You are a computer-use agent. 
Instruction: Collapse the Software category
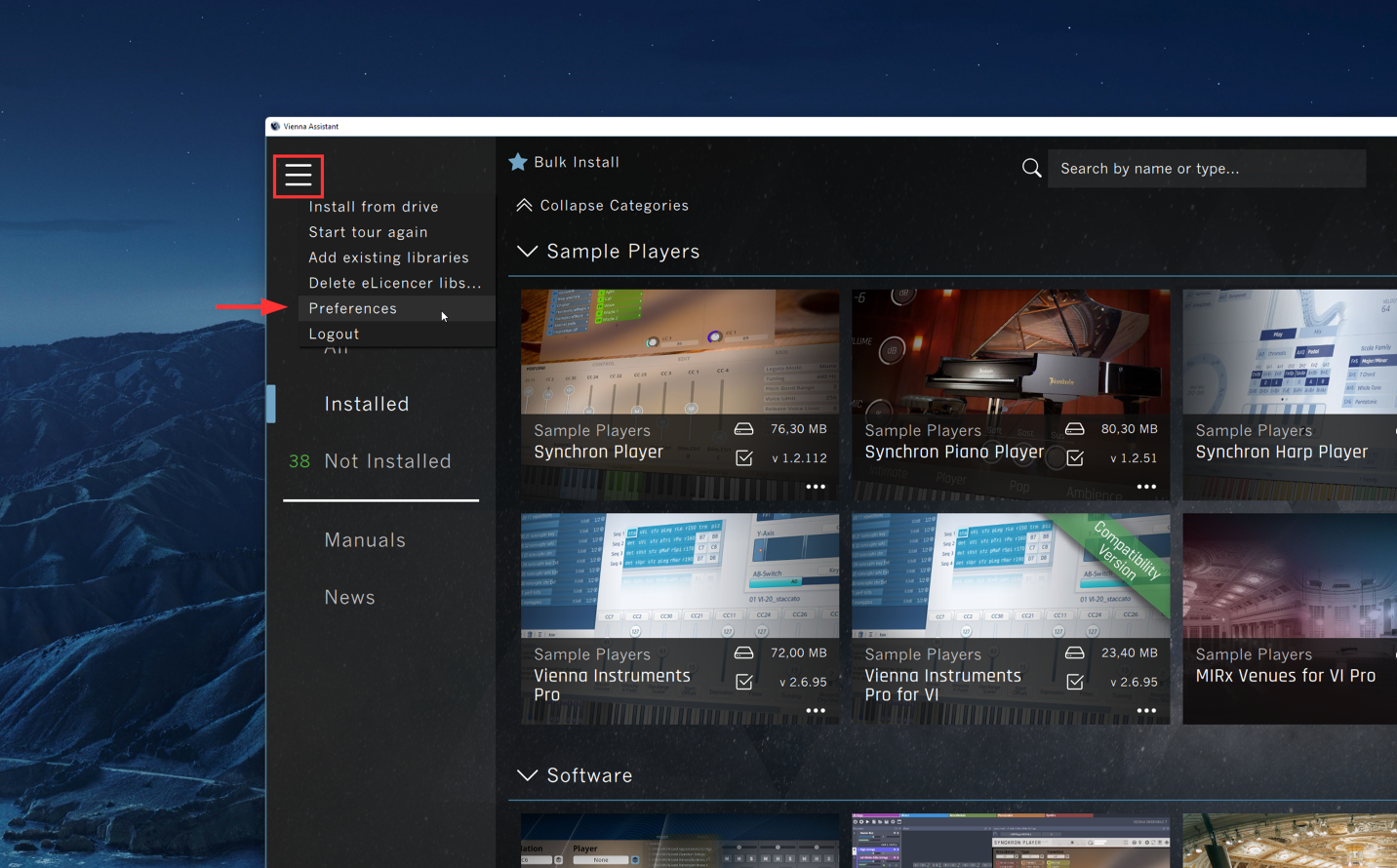coord(527,775)
